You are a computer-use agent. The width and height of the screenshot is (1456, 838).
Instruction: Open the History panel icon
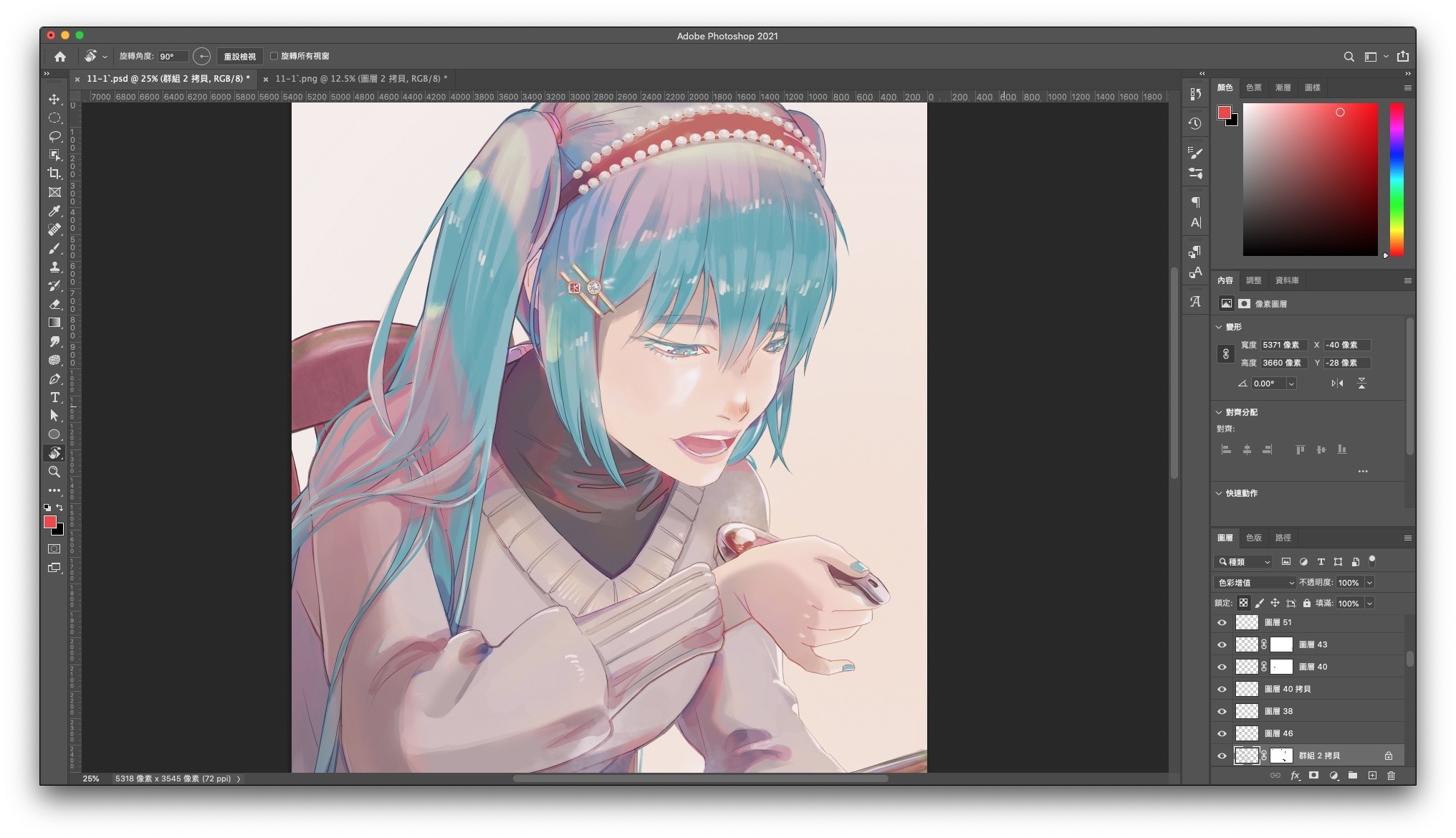tap(1194, 123)
